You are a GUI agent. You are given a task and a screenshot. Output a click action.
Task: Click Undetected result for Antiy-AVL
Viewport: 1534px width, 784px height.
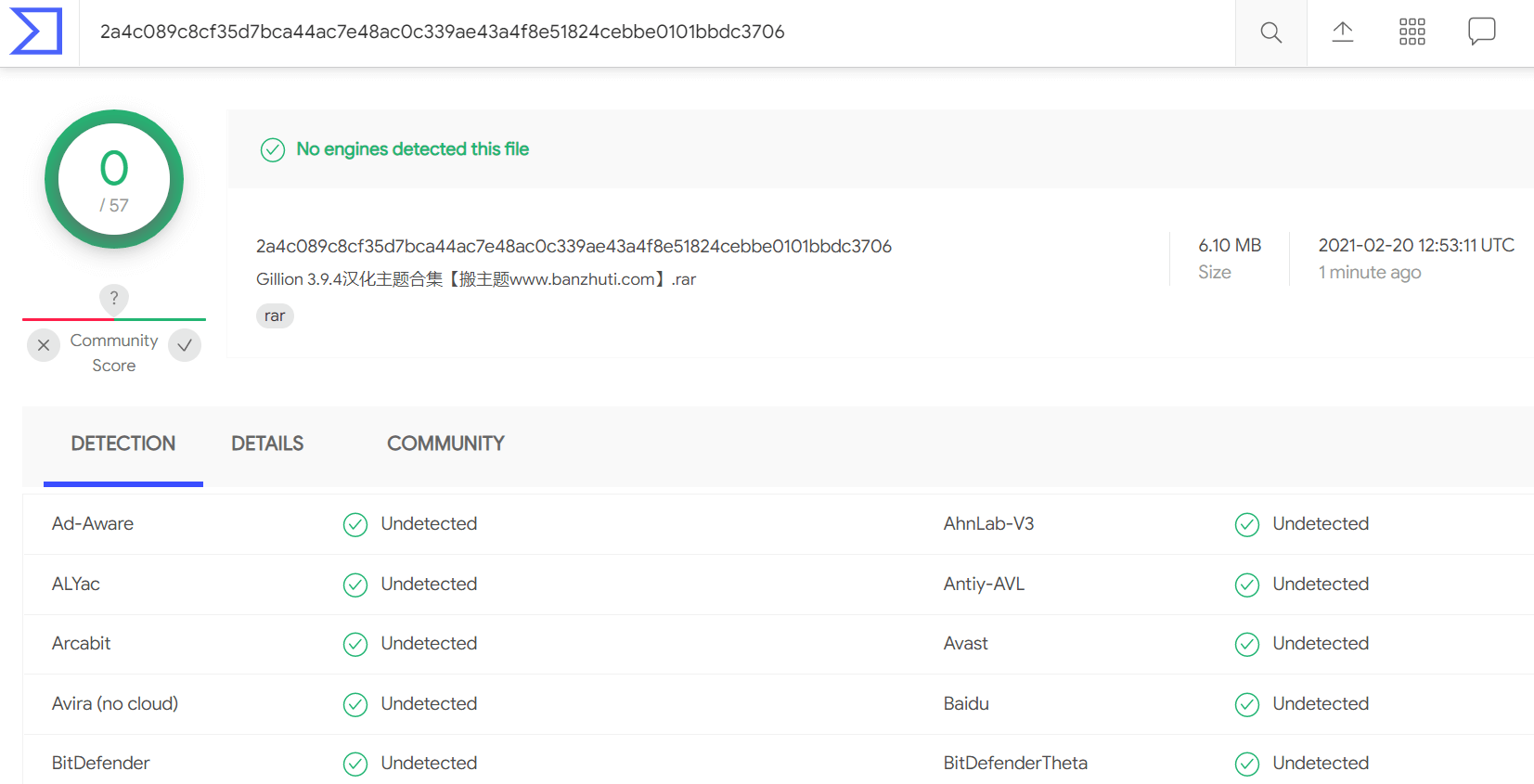pos(1321,584)
